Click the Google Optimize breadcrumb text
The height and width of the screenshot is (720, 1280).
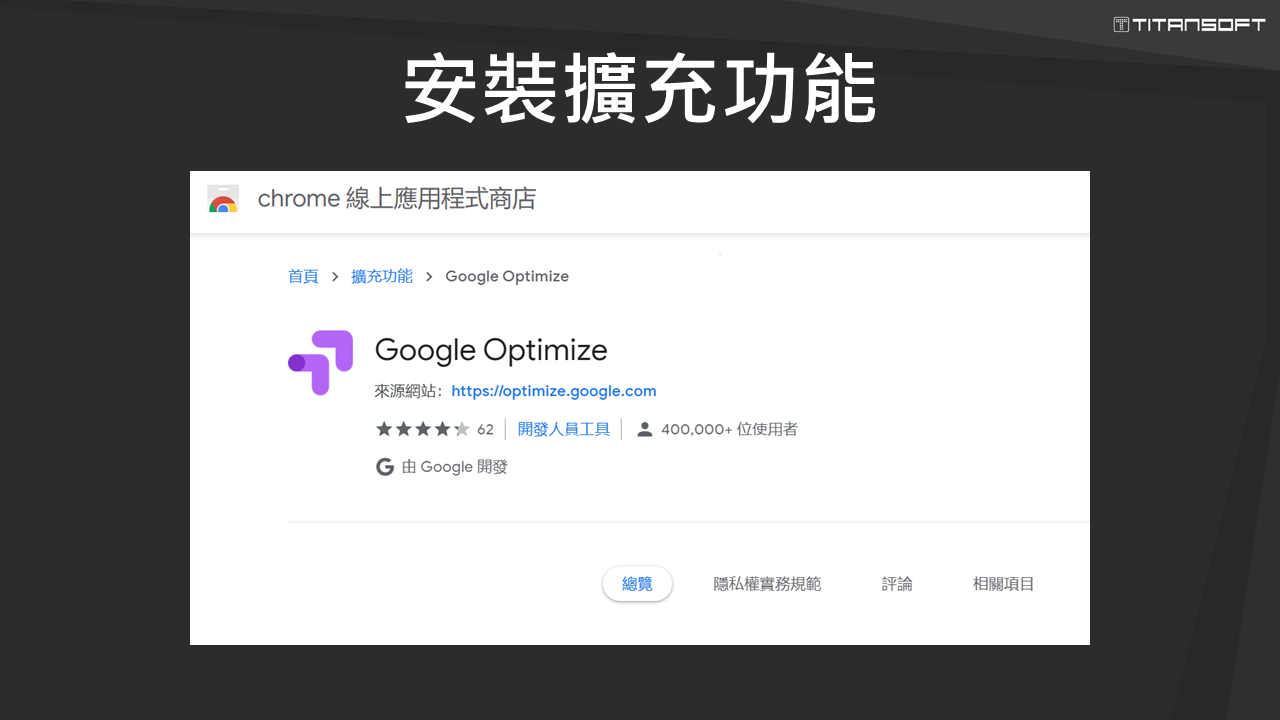click(507, 276)
